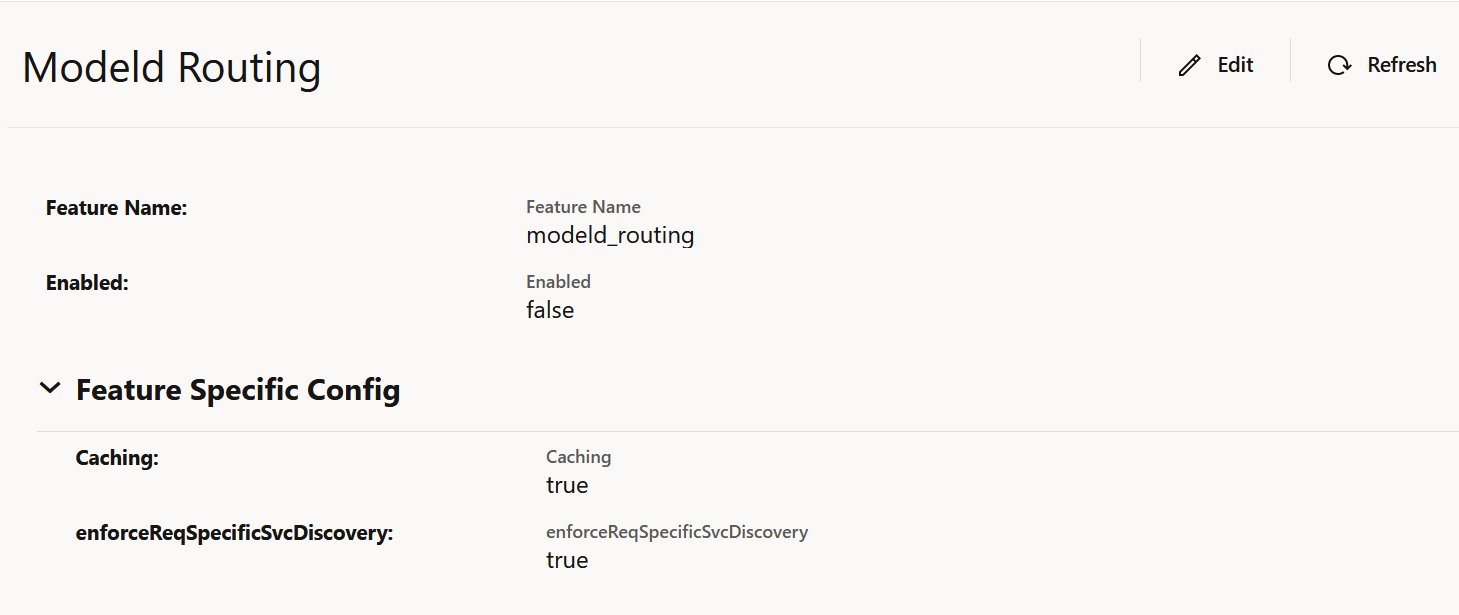
Task: Select the Modeld Routing page title
Action: (x=172, y=66)
